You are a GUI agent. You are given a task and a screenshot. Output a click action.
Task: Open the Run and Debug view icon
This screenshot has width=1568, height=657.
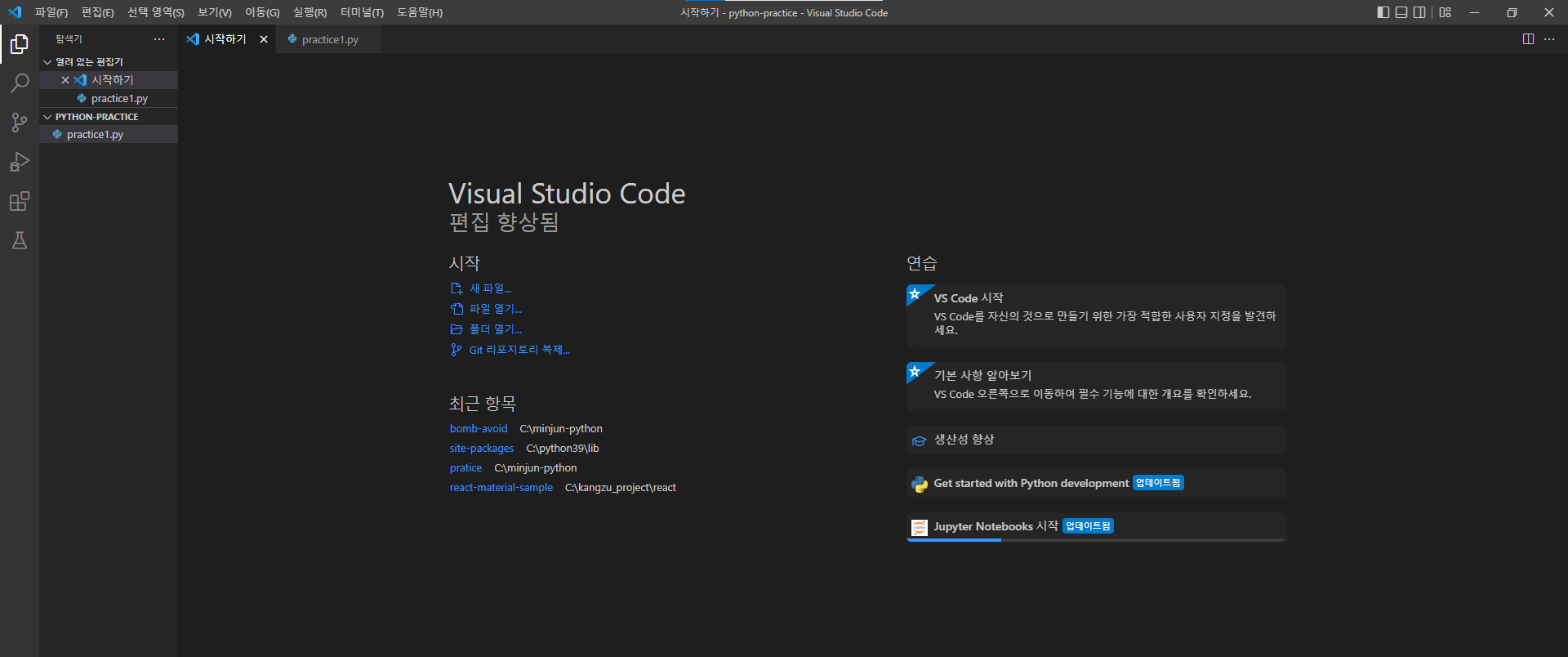pyautogui.click(x=20, y=161)
